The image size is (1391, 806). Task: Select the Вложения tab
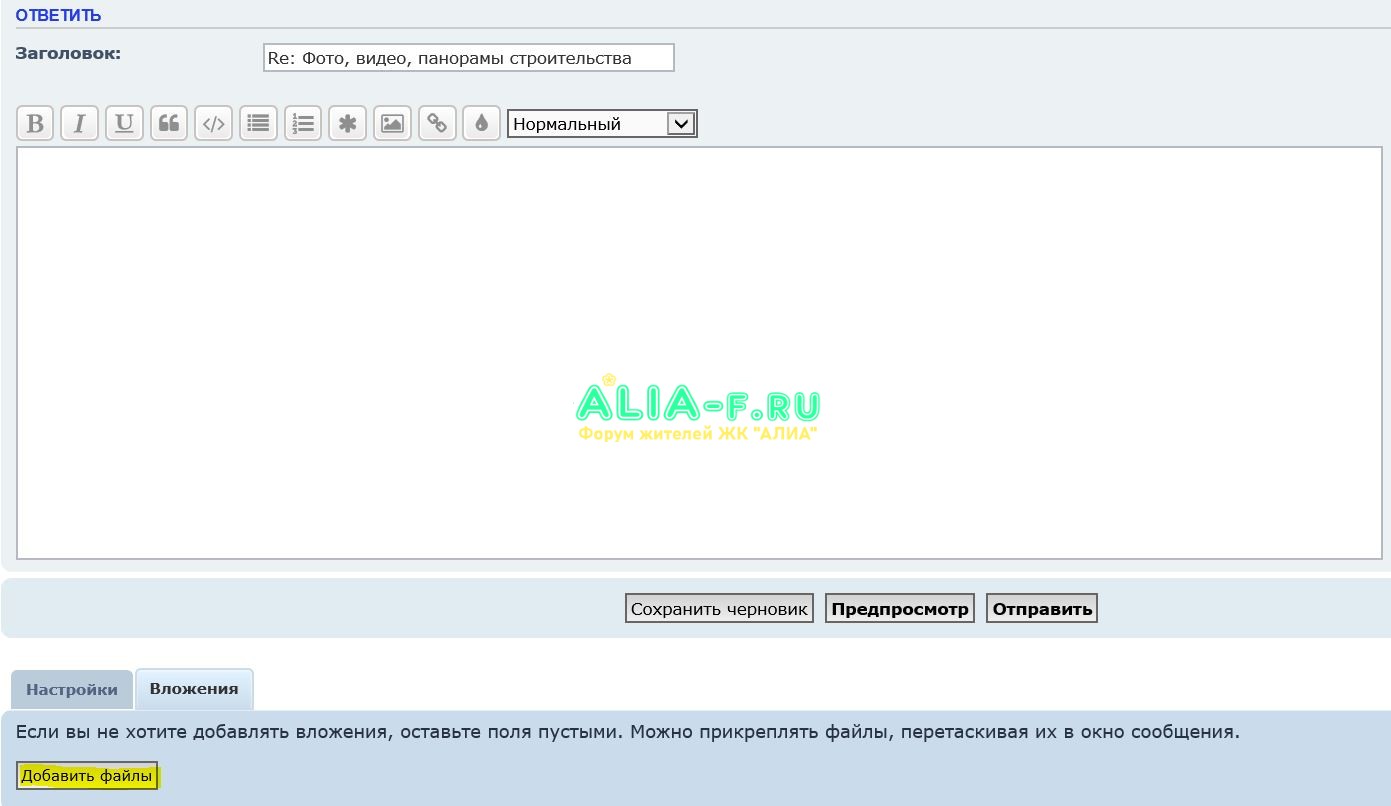(x=194, y=689)
